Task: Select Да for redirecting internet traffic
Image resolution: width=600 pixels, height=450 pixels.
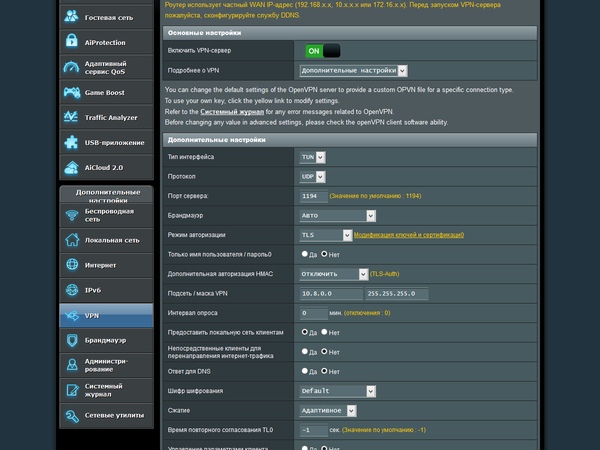Action: (305, 351)
